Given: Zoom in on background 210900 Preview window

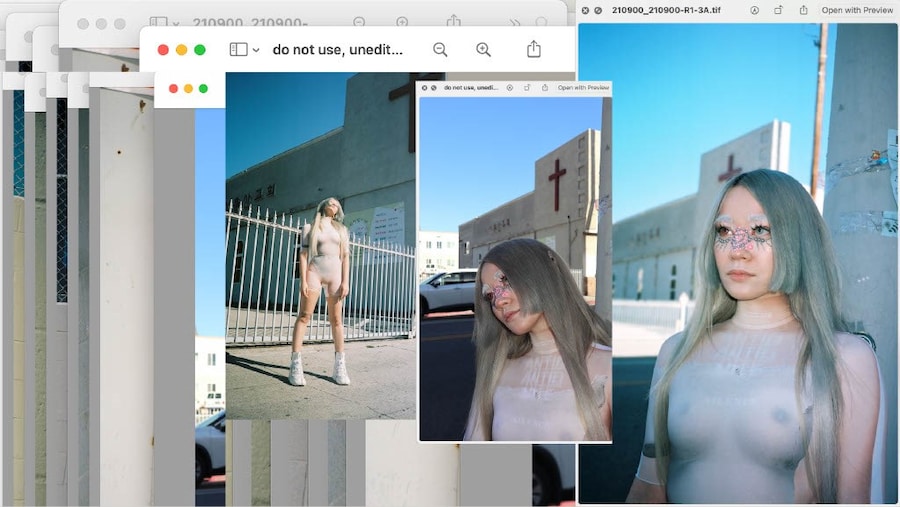Looking at the screenshot, I should (x=402, y=22).
